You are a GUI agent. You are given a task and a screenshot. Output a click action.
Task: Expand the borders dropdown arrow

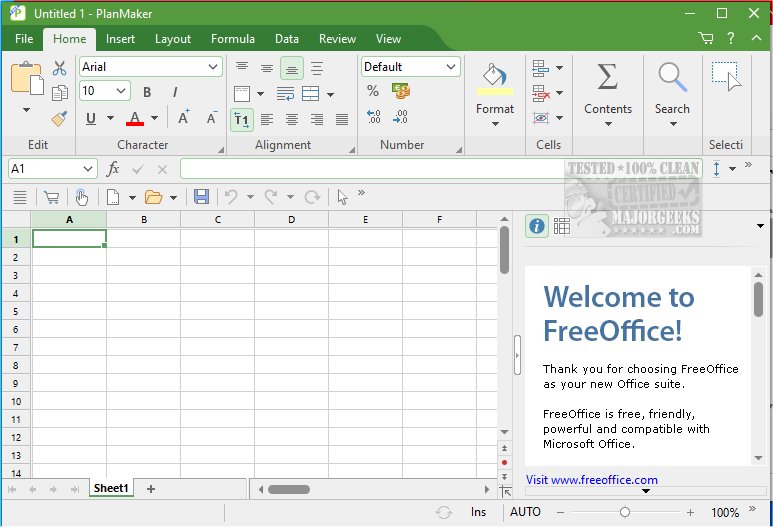[260, 94]
